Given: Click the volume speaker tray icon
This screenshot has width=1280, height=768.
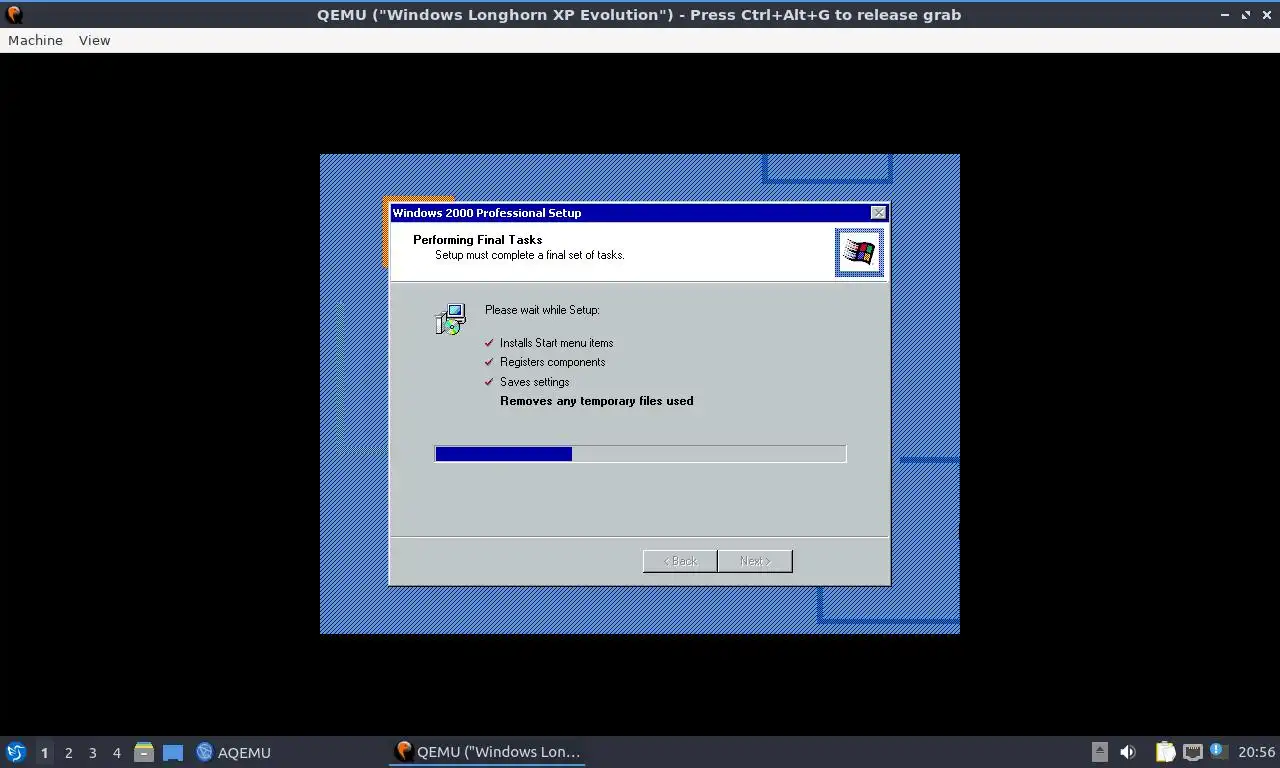Looking at the screenshot, I should [x=1128, y=752].
